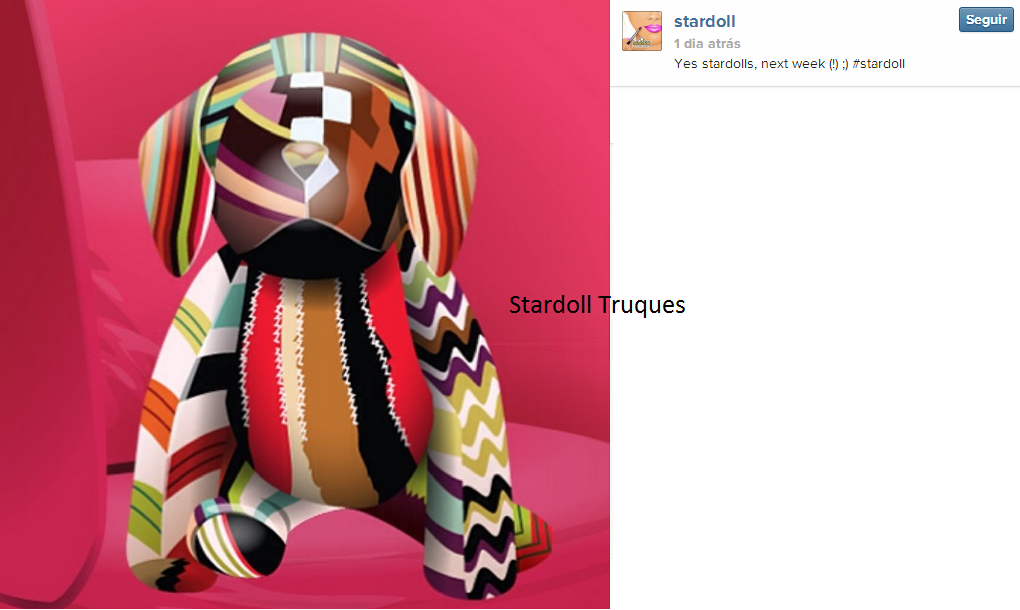Viewport: 1020px width, 610px height.
Task: Click the 'Yes stardolls, next week' caption text
Action: coord(749,64)
